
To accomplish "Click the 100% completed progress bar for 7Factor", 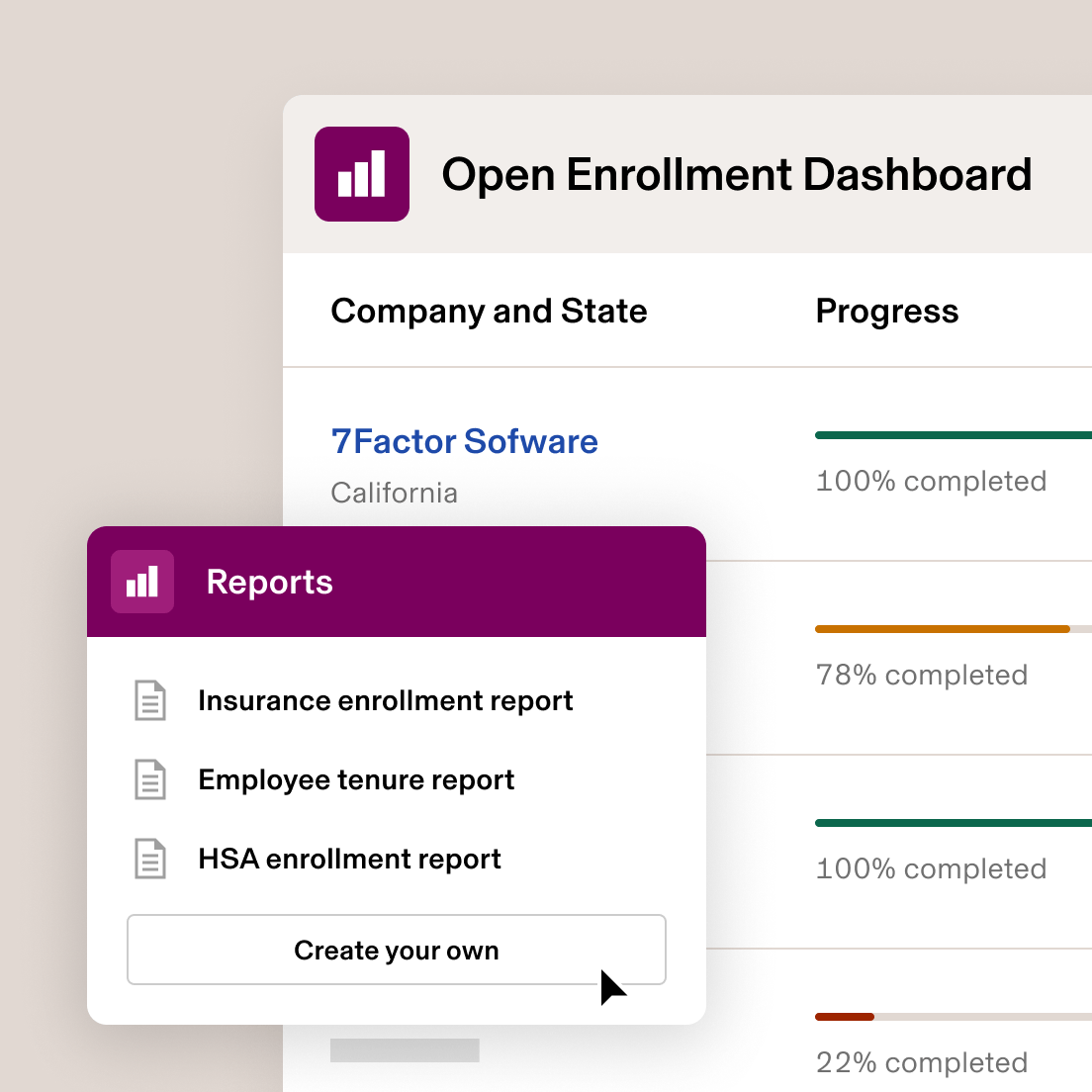I will click(x=950, y=435).
